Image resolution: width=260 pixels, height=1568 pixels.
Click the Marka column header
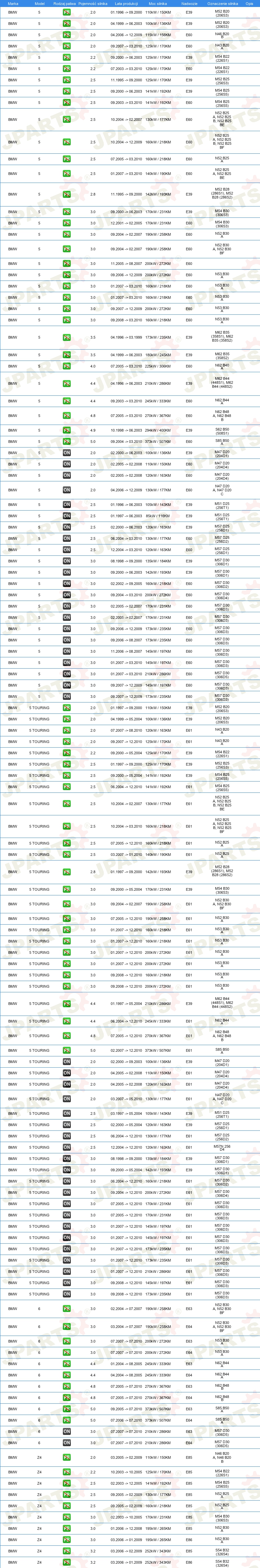tap(13, 4)
